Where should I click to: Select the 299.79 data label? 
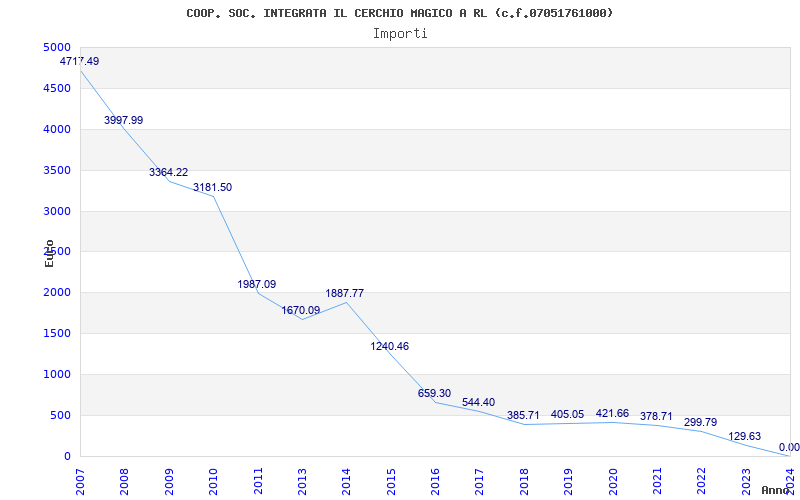coord(701,422)
